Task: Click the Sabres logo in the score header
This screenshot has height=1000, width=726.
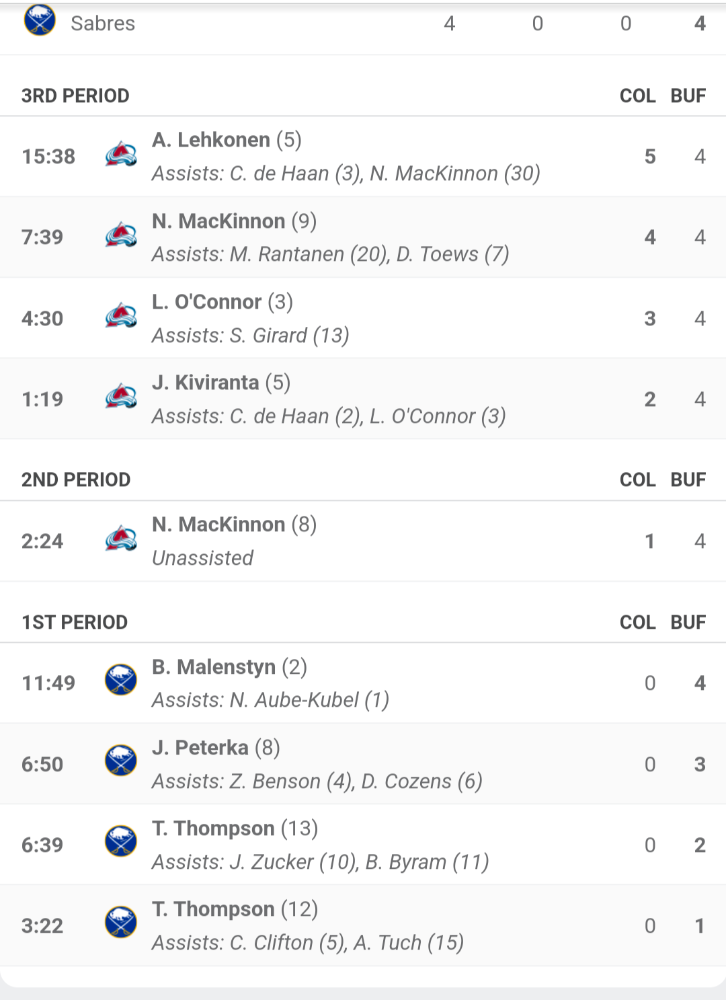Action: (x=40, y=20)
